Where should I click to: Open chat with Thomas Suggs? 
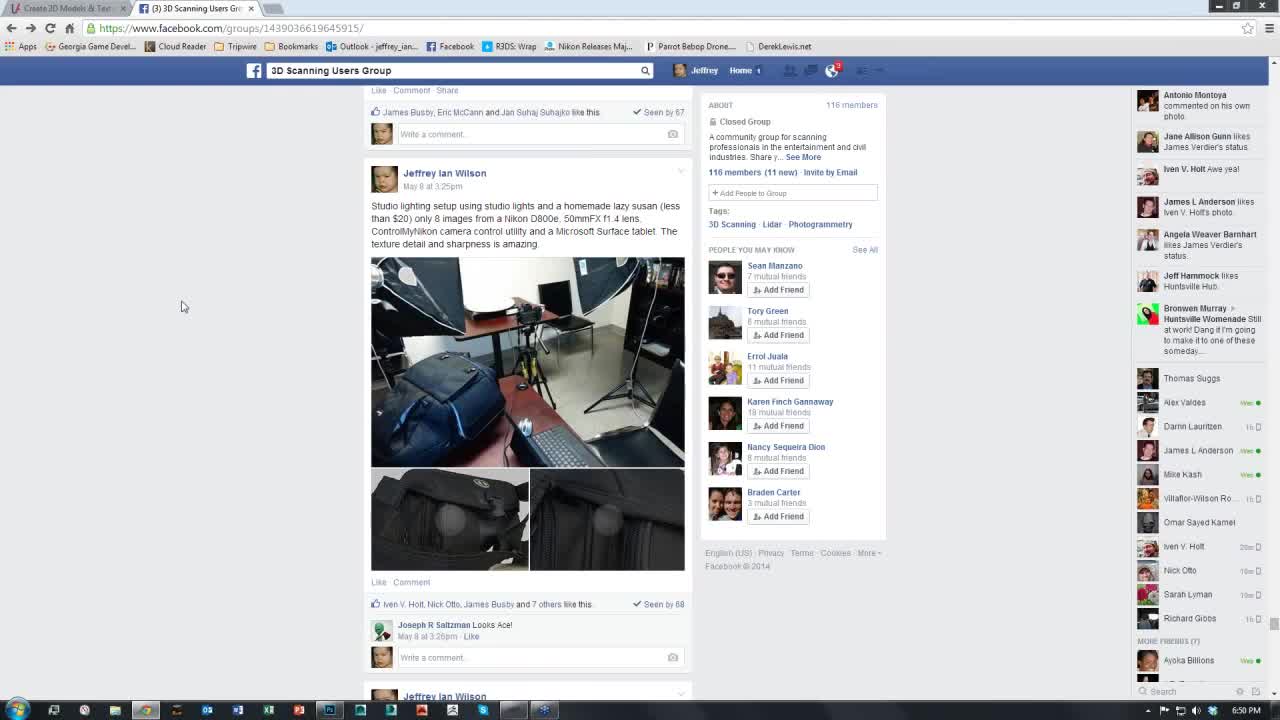coord(1199,378)
